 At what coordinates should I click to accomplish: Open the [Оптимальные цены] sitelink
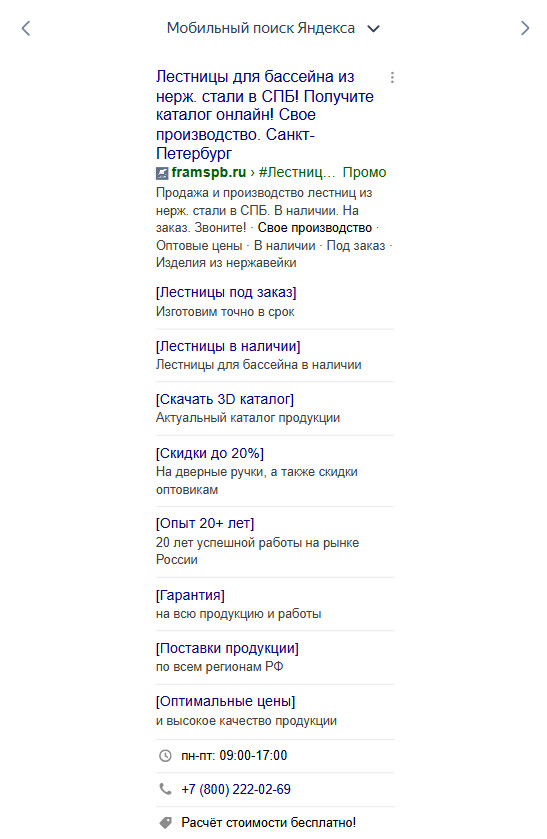[225, 701]
